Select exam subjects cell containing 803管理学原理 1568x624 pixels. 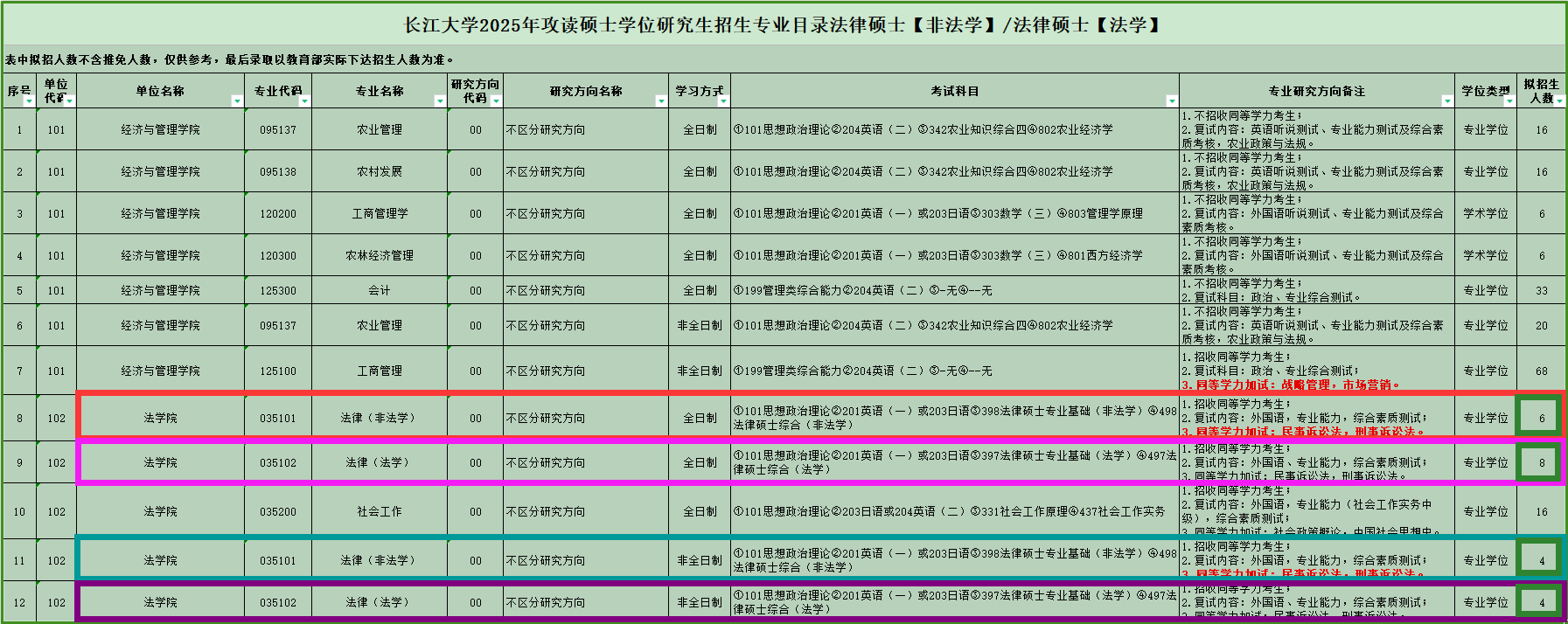(955, 213)
